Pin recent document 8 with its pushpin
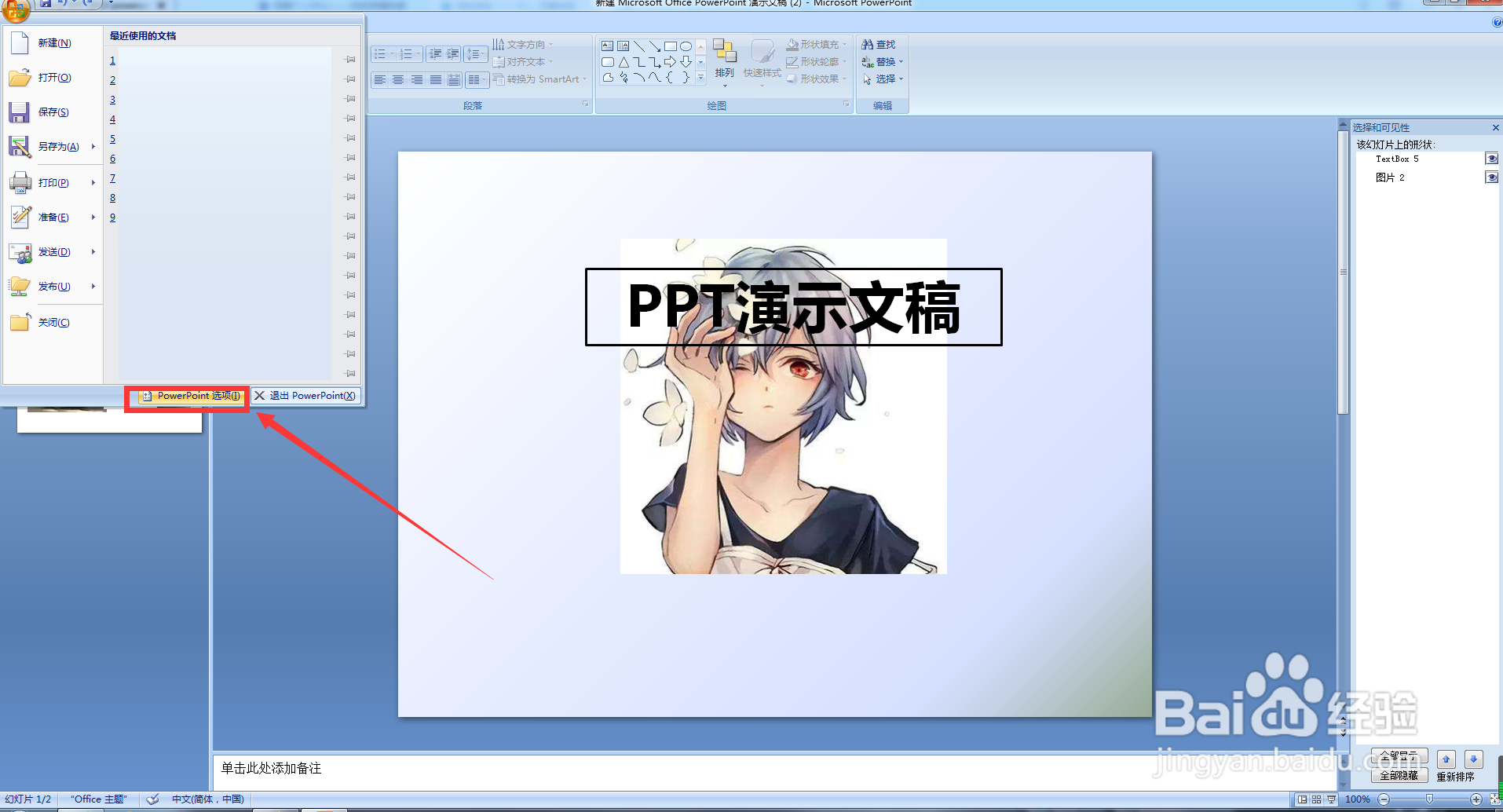 (x=350, y=197)
